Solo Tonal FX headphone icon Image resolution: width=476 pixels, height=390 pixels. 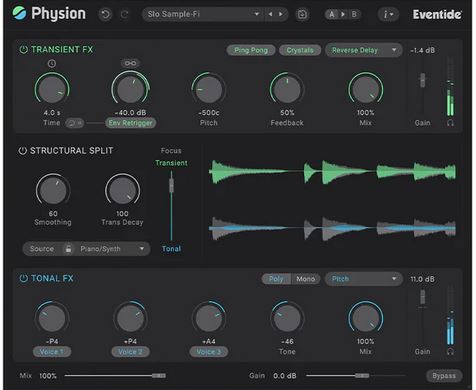point(450,351)
